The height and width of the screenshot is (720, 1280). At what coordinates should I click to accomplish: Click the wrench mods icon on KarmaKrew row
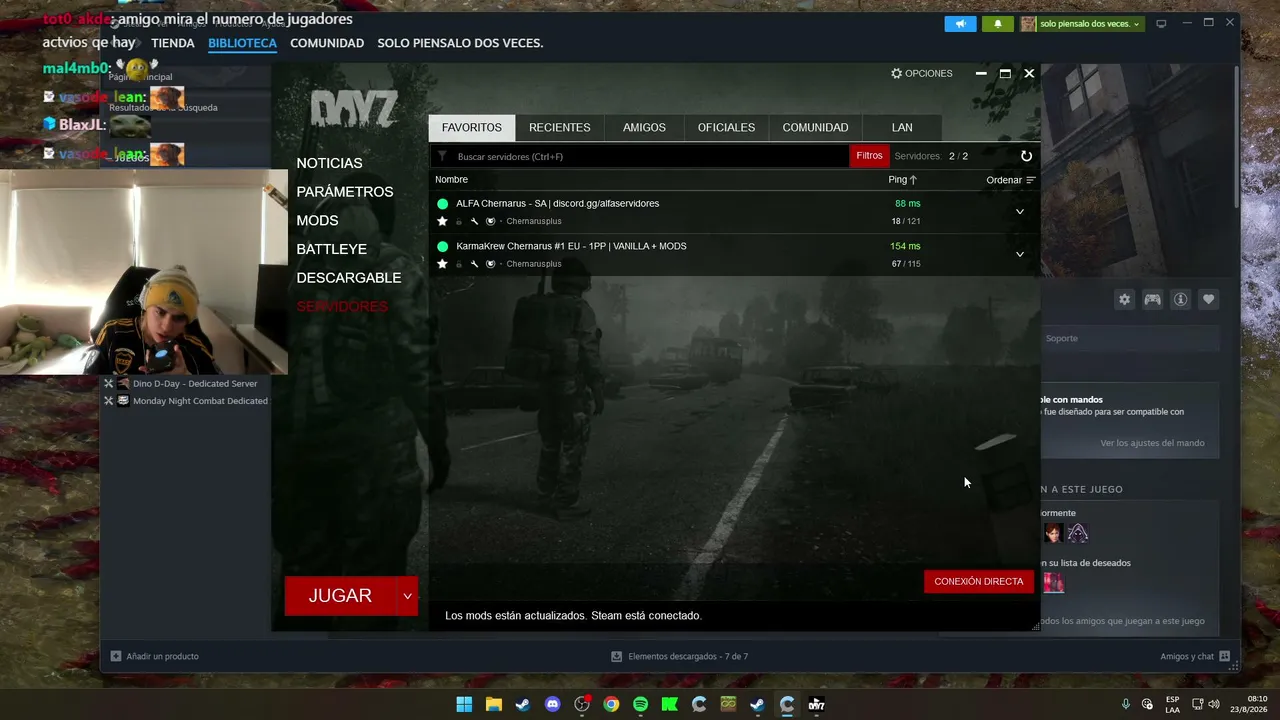click(474, 264)
